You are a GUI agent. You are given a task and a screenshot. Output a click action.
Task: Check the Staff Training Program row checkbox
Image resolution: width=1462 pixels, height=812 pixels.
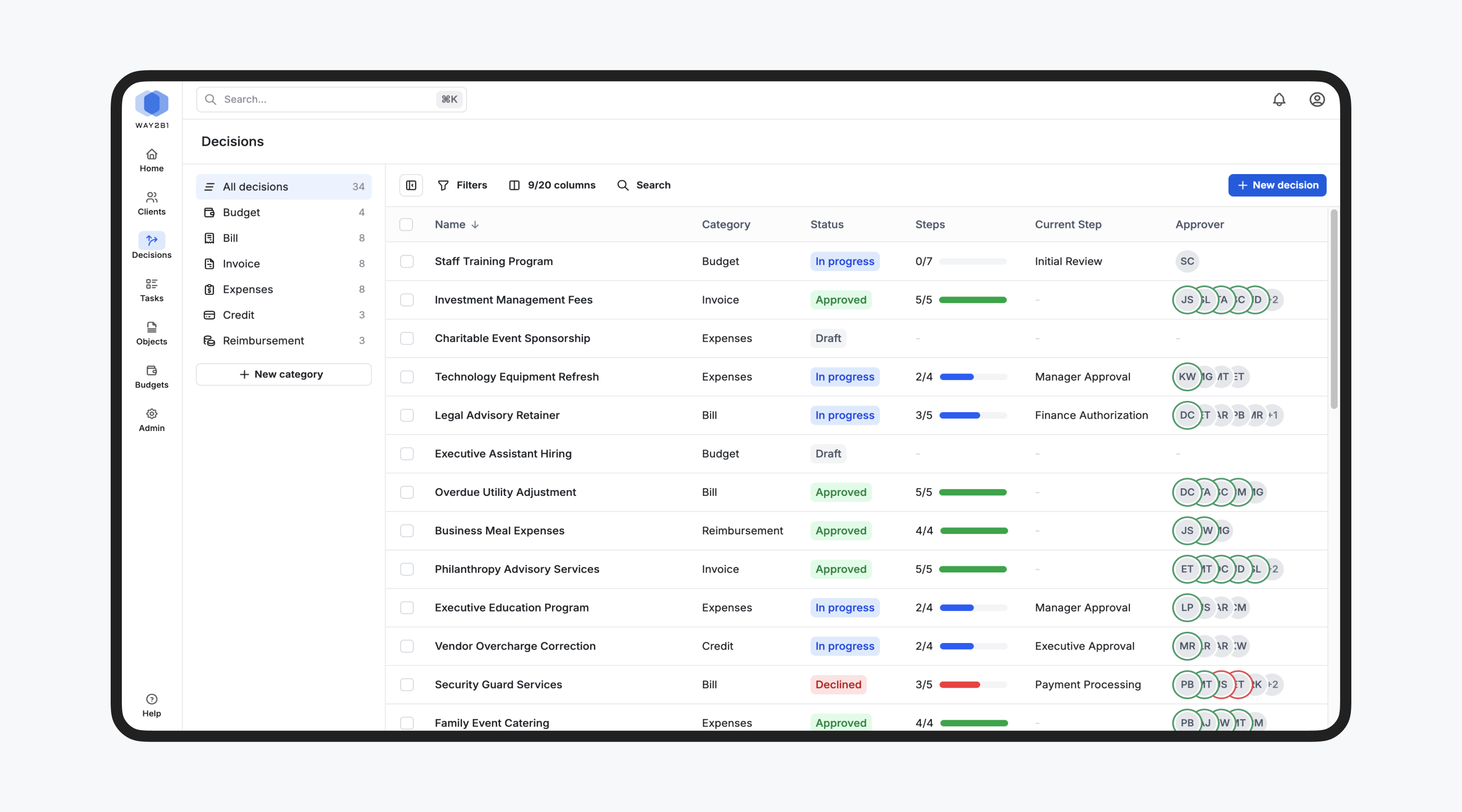pyautogui.click(x=406, y=261)
